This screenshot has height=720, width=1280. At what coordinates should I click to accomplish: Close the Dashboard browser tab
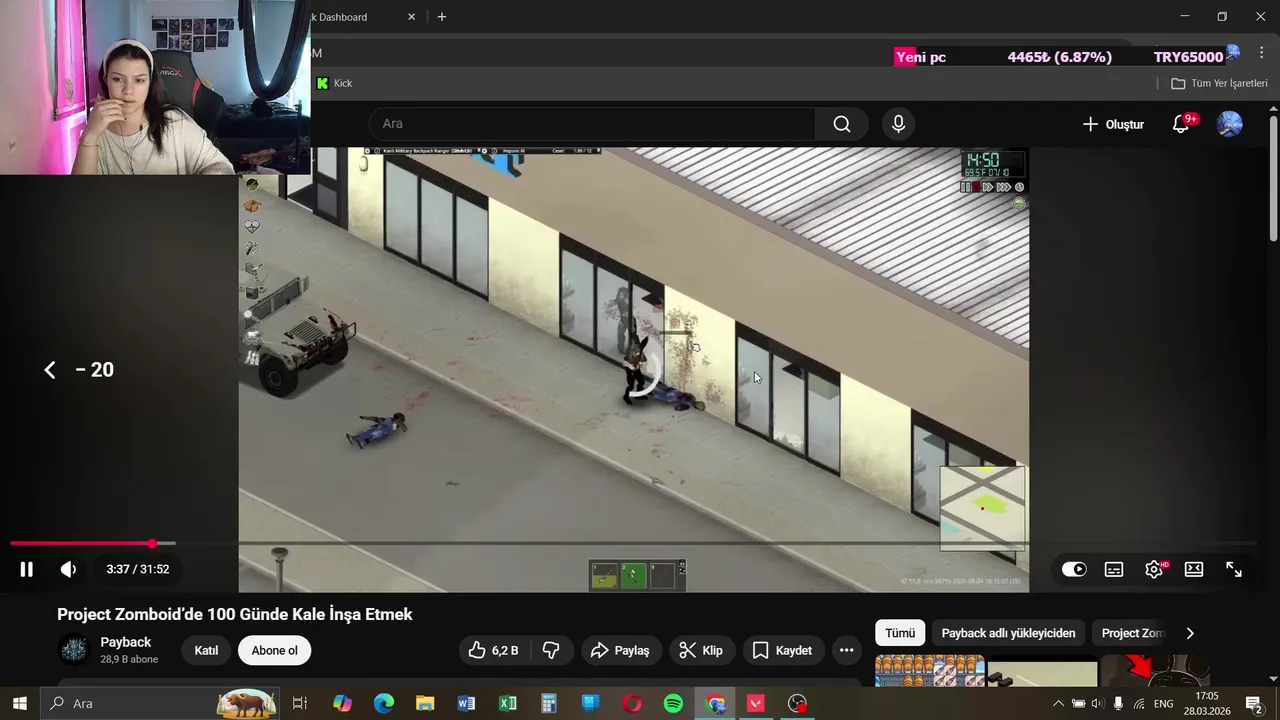[411, 17]
